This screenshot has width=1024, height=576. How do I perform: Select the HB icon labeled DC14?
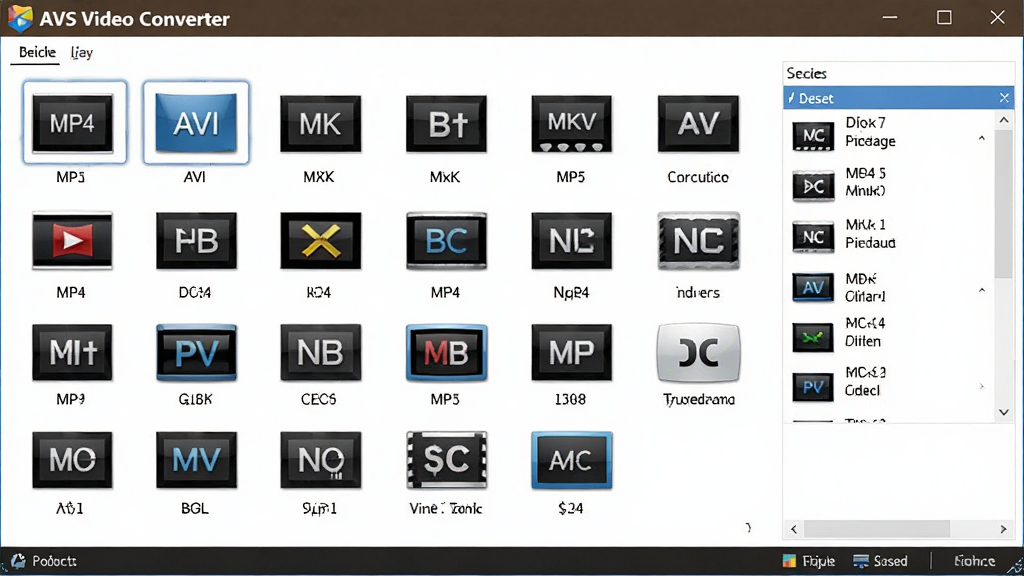pos(196,240)
